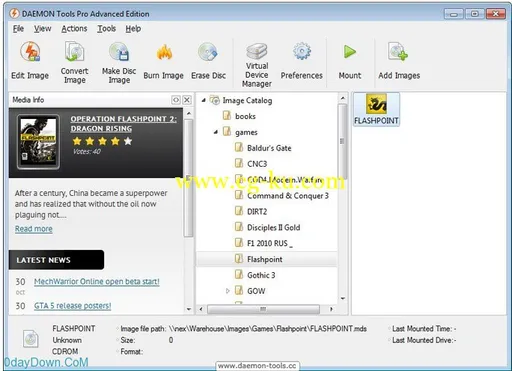Open the Help menu
Image resolution: width=512 pixels, height=371 pixels.
(133, 29)
